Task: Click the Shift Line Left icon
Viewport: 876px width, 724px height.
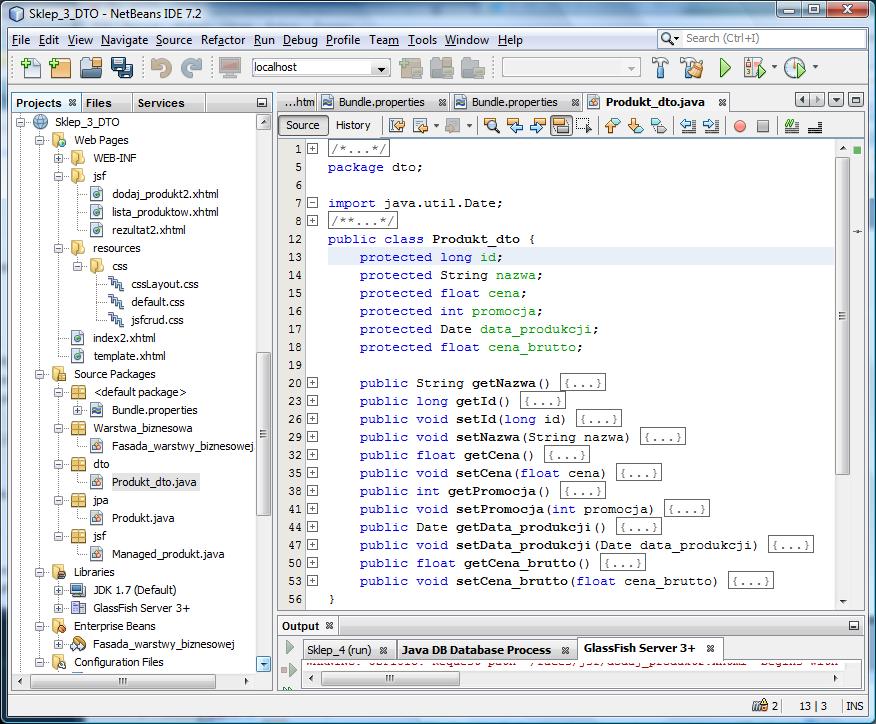Action: pyautogui.click(x=688, y=126)
